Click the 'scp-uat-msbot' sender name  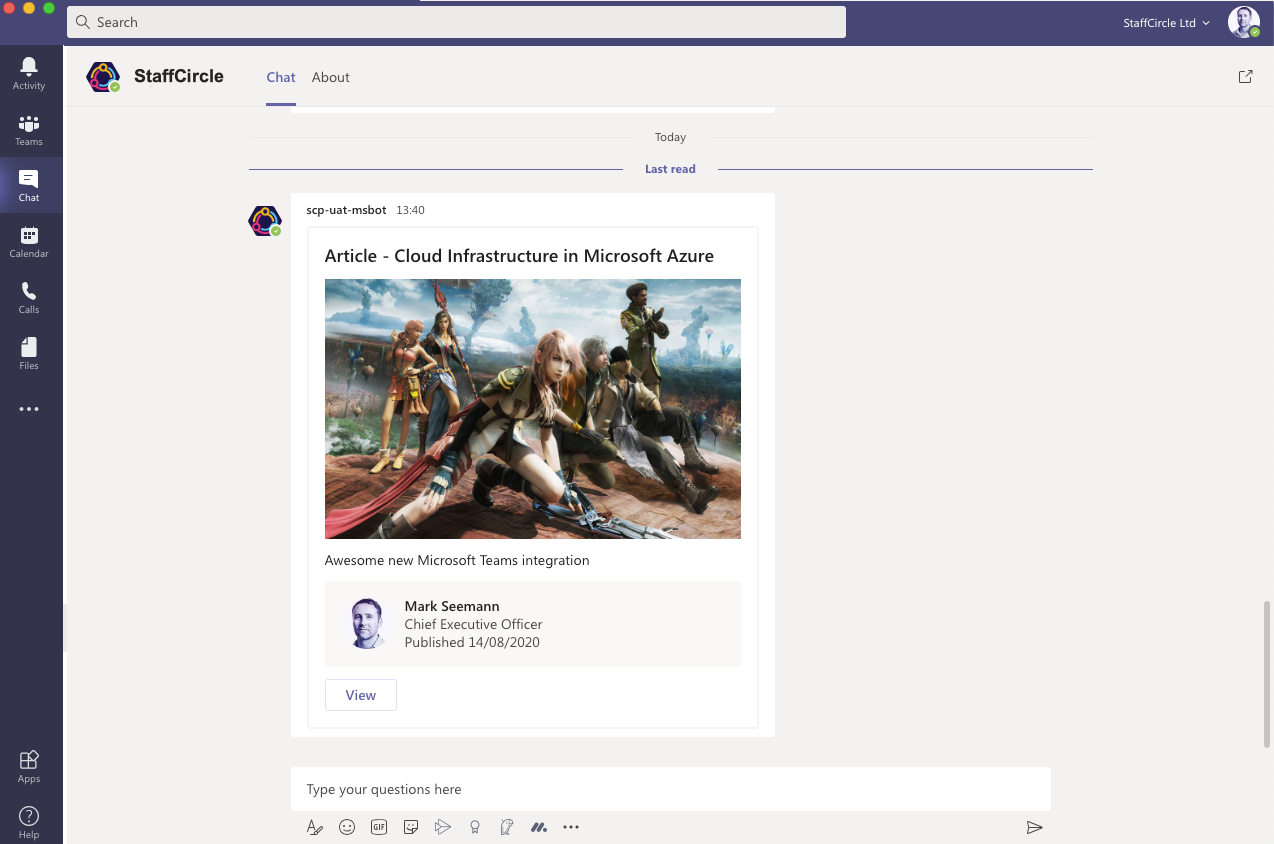click(348, 210)
